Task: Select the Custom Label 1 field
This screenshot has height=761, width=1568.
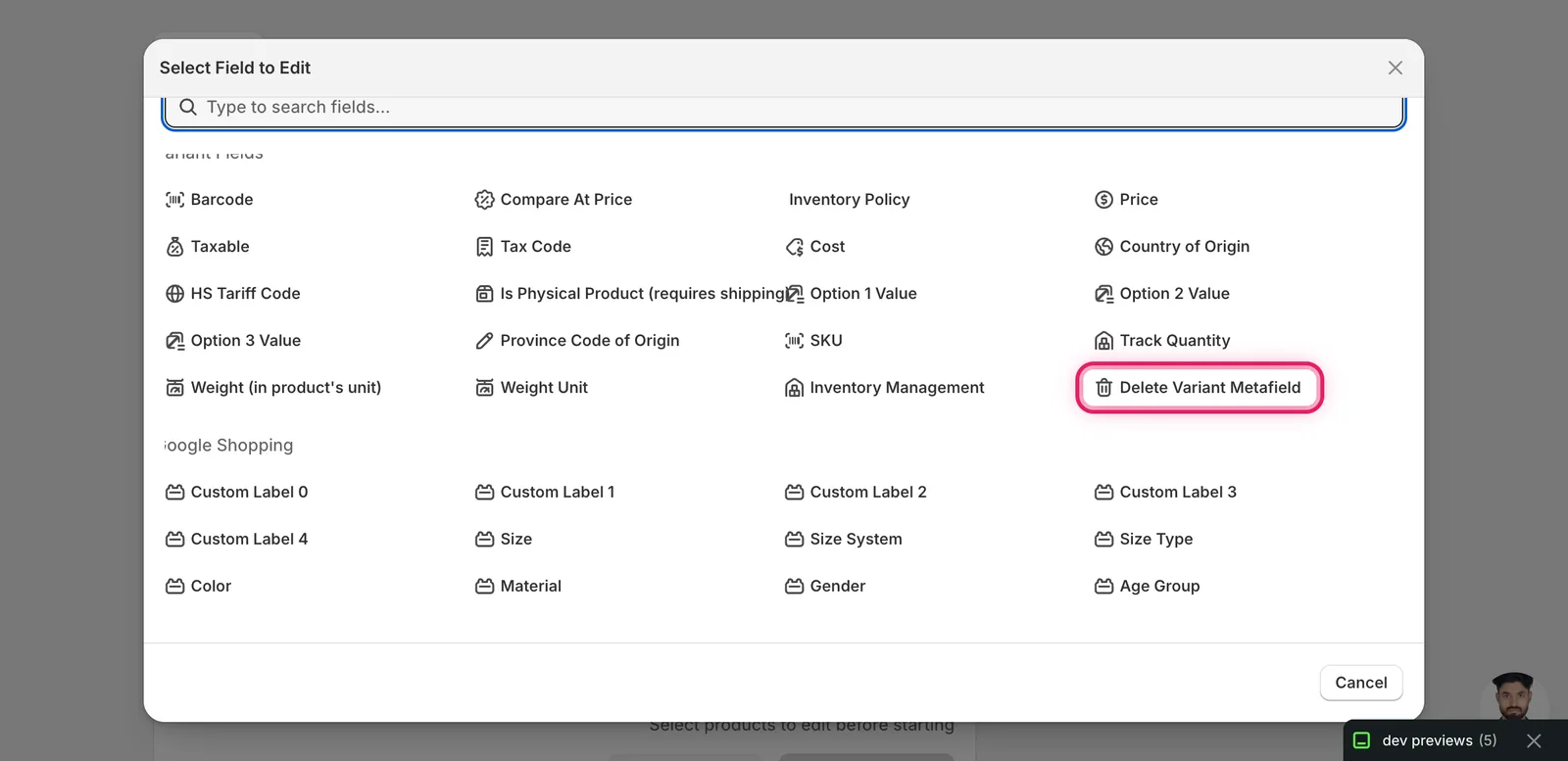Action: click(x=545, y=493)
